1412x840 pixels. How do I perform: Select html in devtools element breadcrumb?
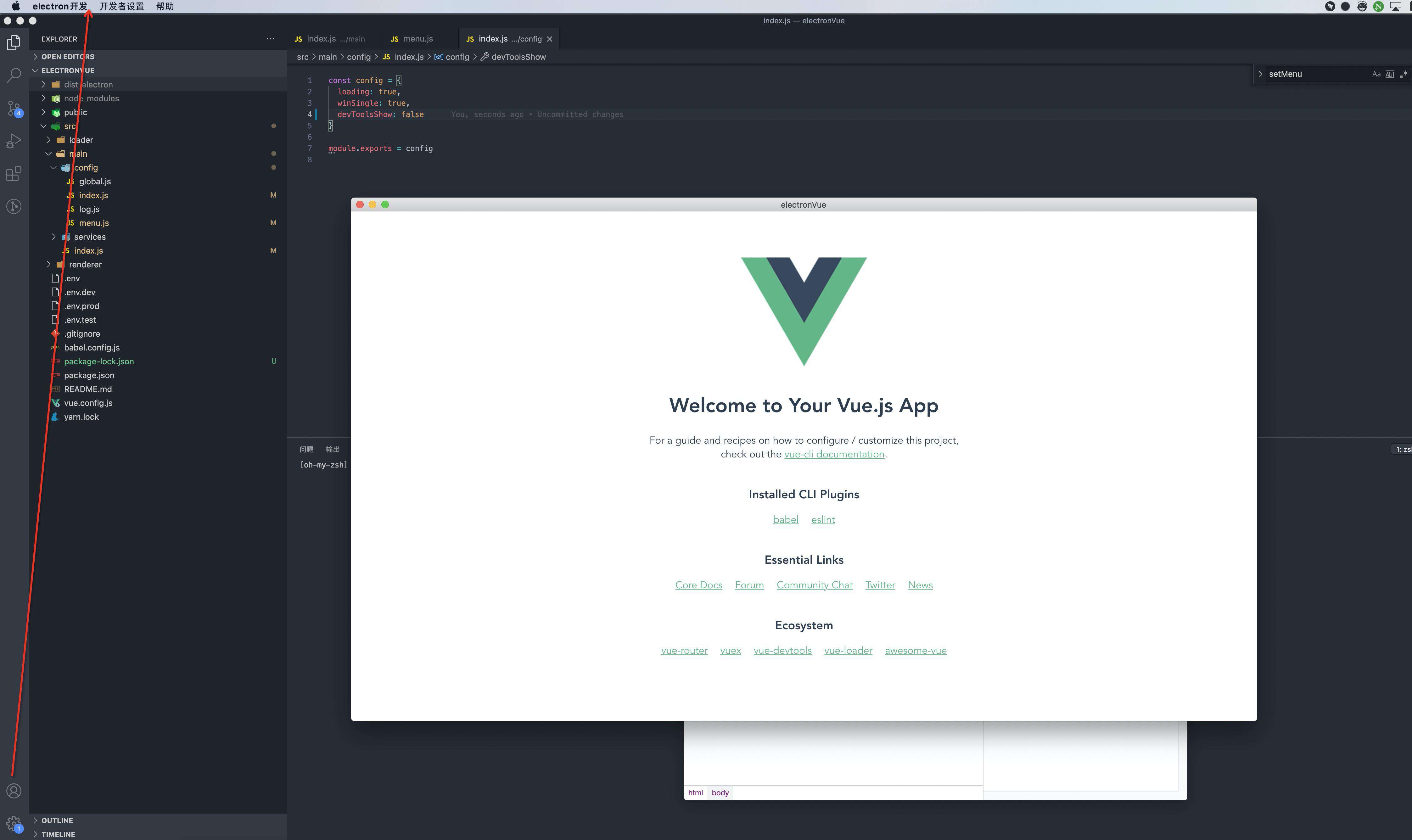coord(696,792)
